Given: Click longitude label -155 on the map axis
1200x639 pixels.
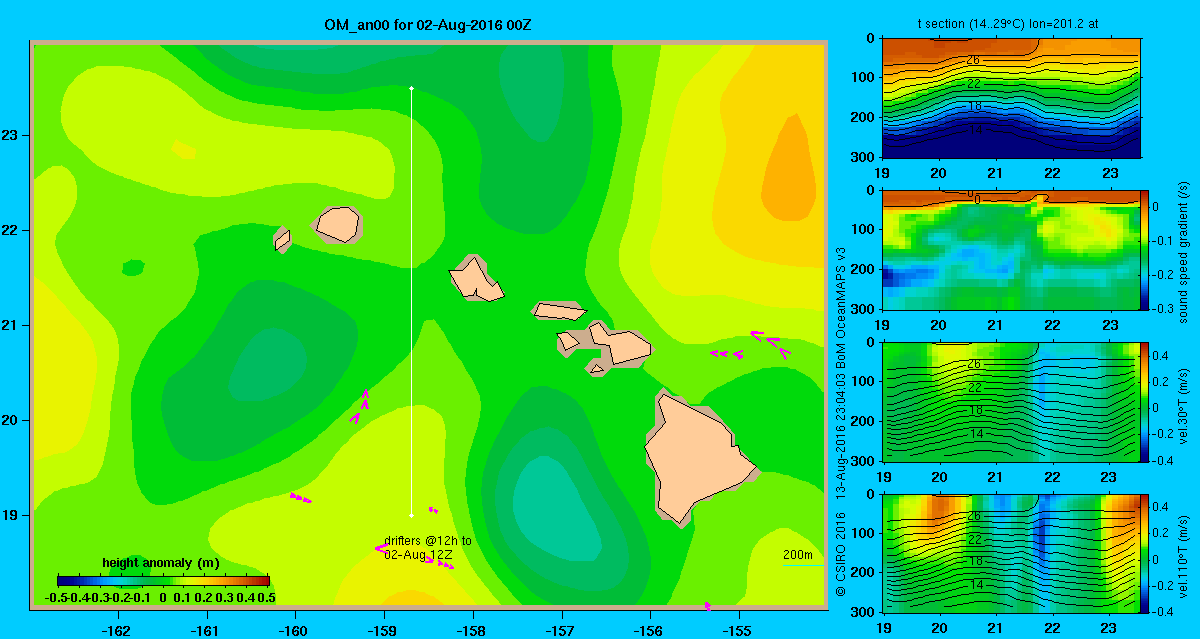Looking at the screenshot, I should 738,630.
